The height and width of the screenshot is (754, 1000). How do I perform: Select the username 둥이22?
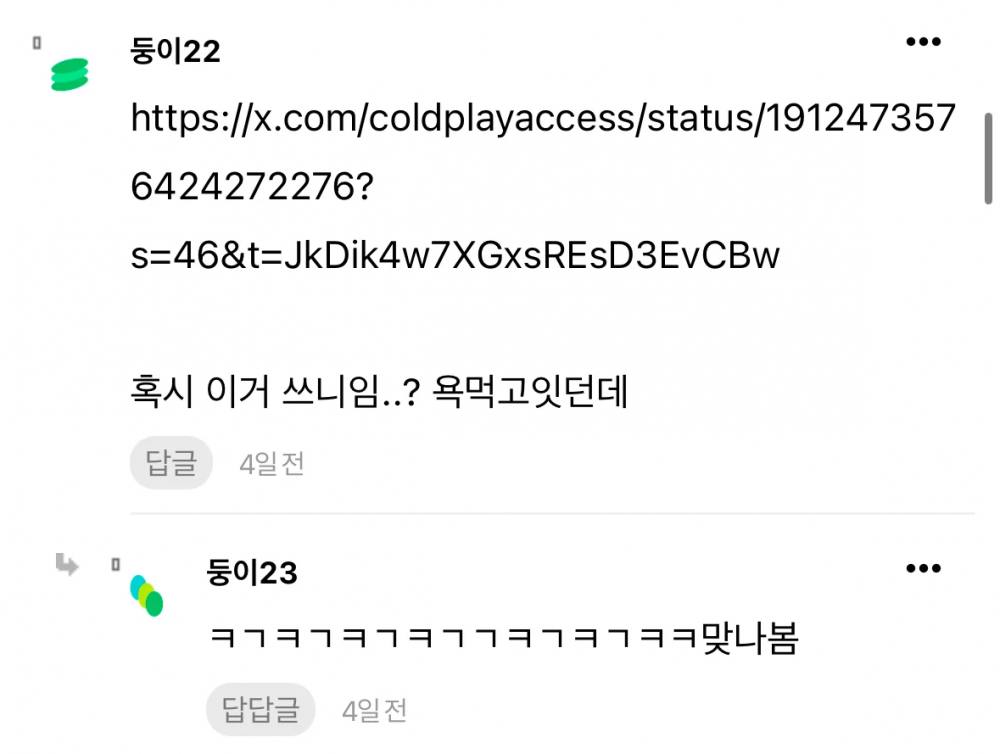[x=175, y=51]
